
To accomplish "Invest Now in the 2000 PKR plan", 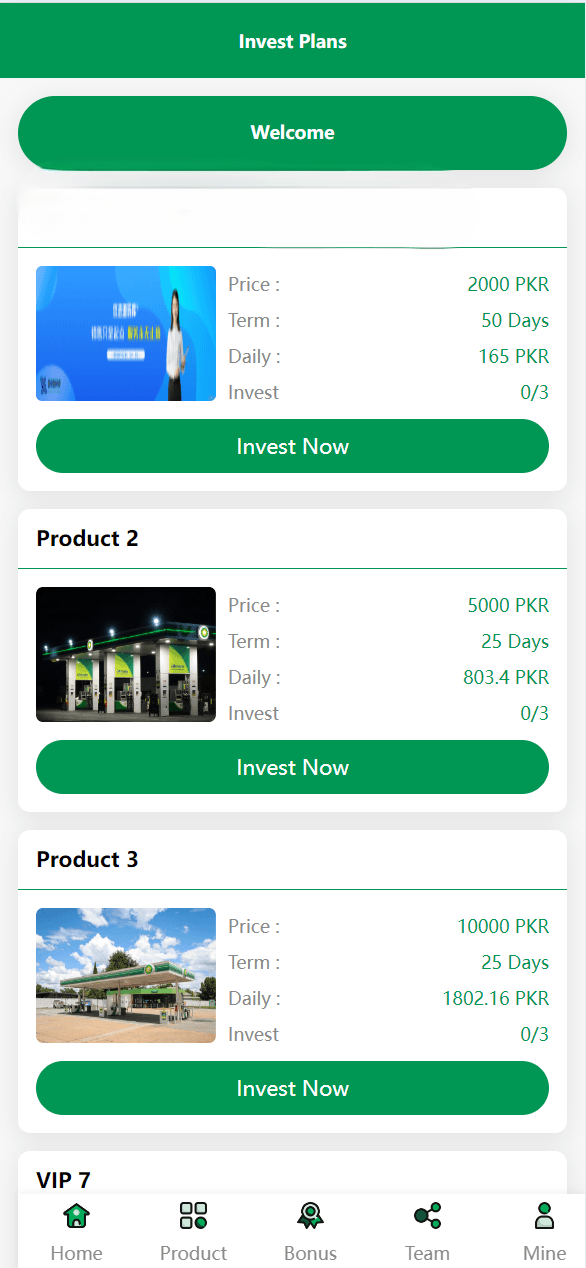I will point(292,446).
